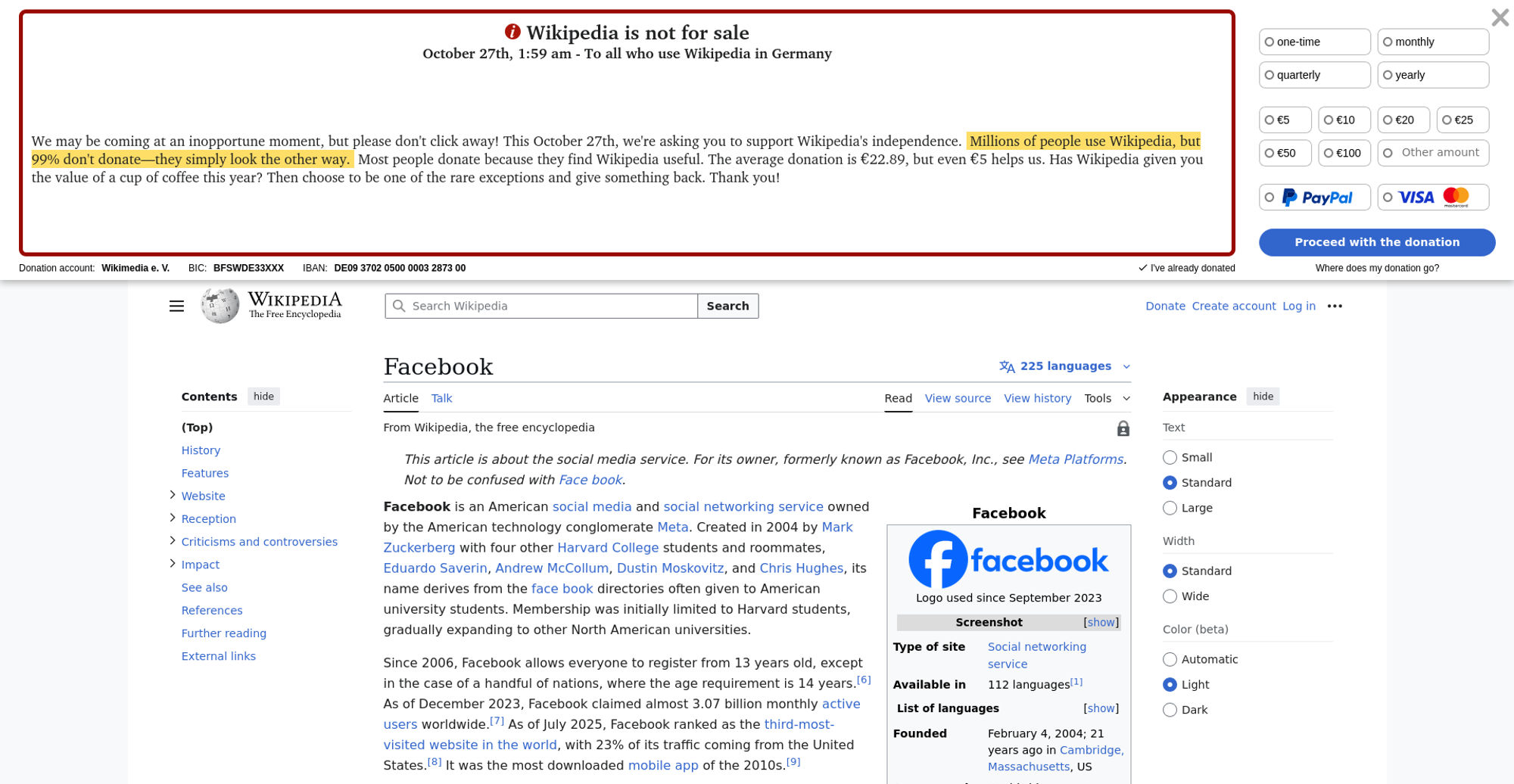Open the Meta Platforms link
This screenshot has height=784, width=1514.
point(1075,459)
